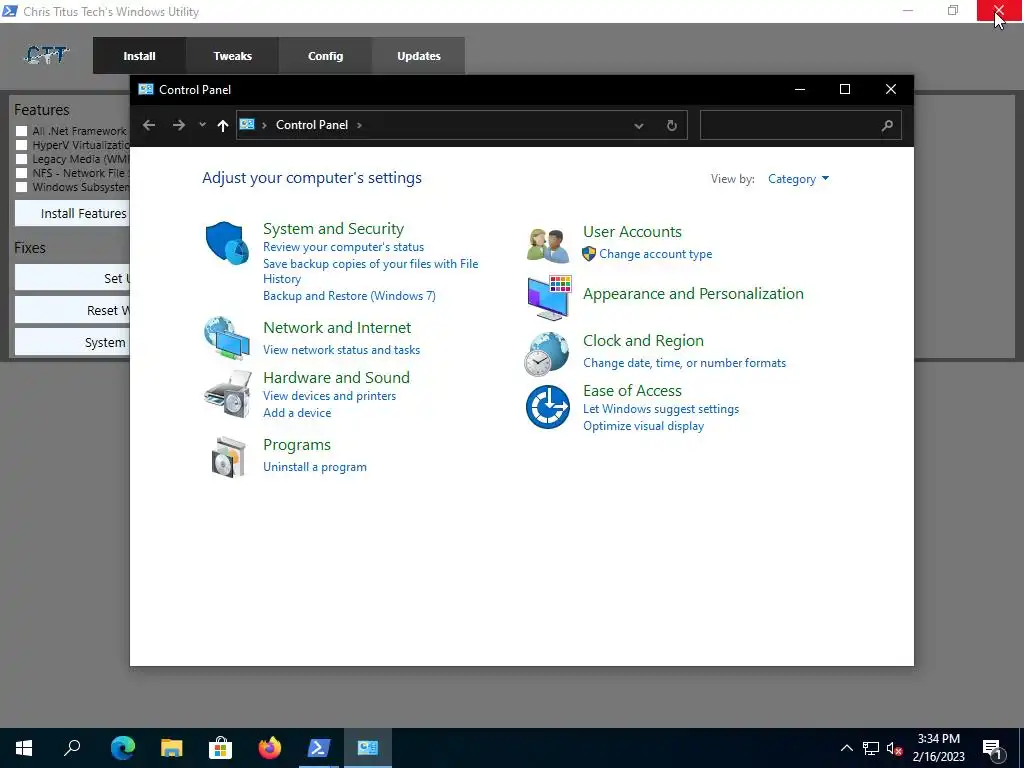This screenshot has height=768, width=1024.
Task: Click Add a device link
Action: [x=297, y=413]
